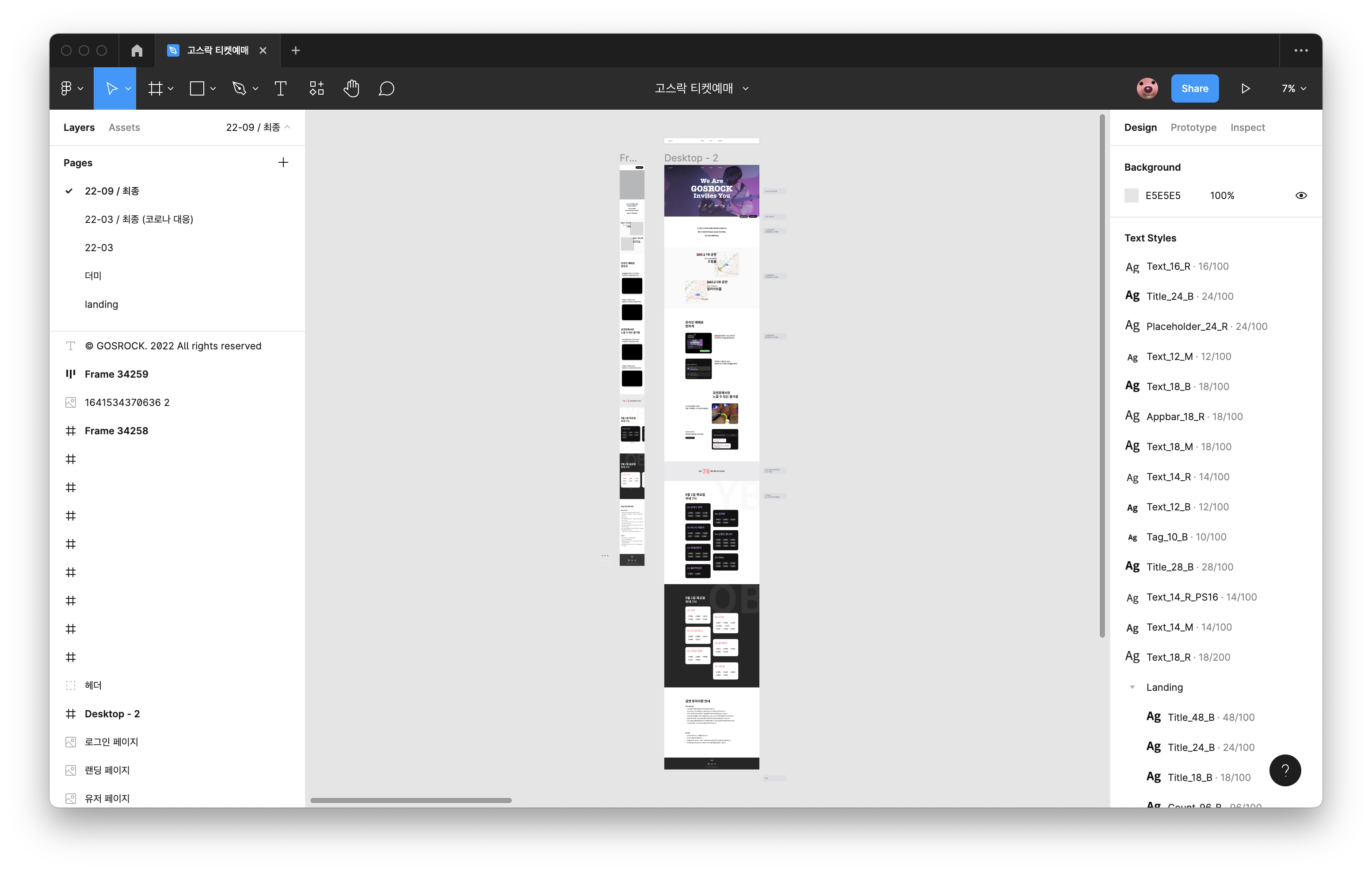
Task: Toggle background visibility eye icon
Action: coord(1301,195)
